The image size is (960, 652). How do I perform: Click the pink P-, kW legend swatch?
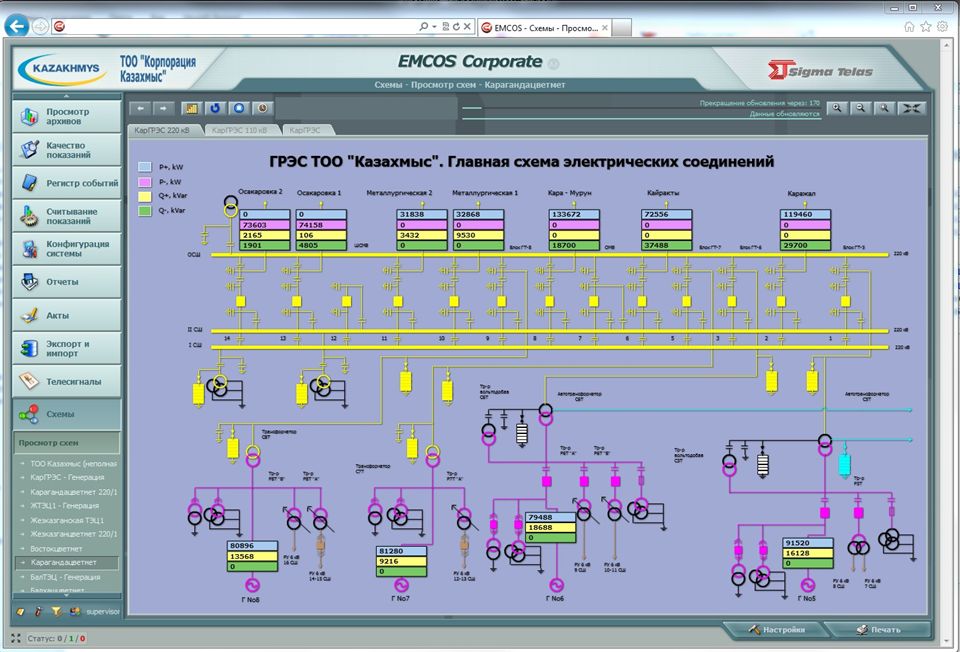point(145,182)
